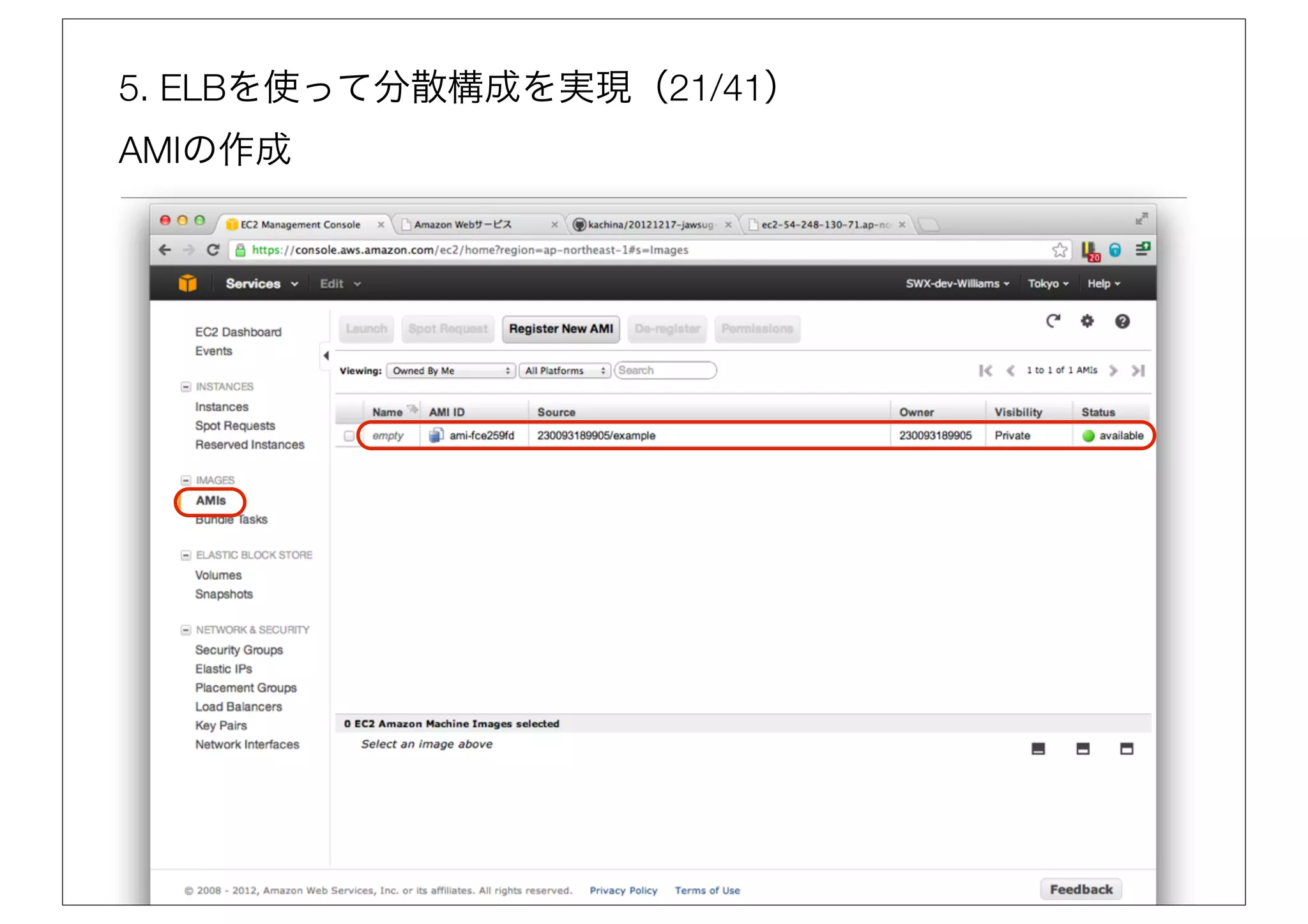Maximize the bottom details pane
The width and height of the screenshot is (1308, 924).
[x=1127, y=748]
